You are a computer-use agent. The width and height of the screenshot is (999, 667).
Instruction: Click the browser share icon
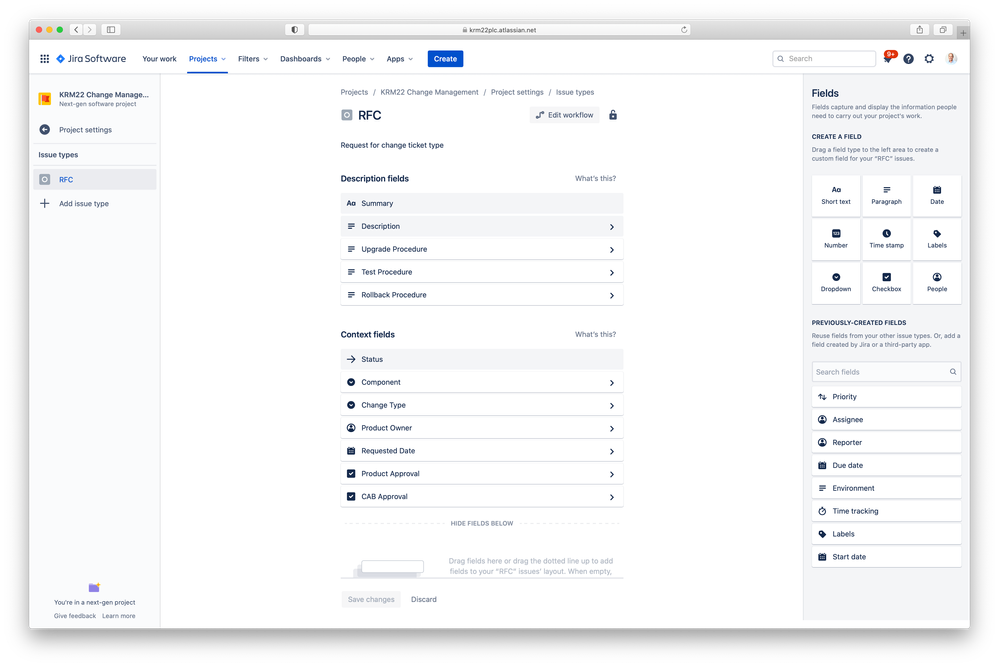point(919,30)
